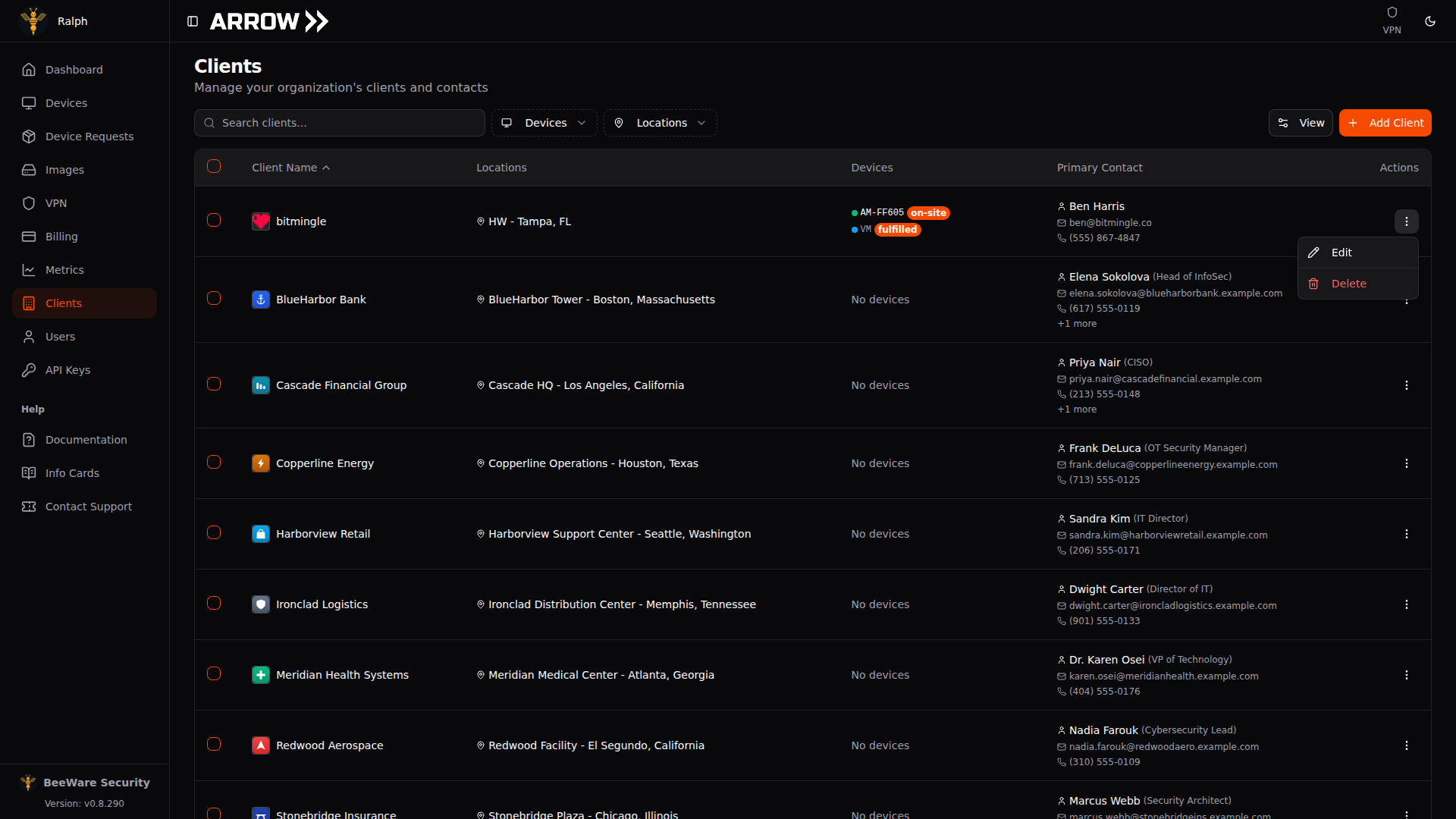
Task: Choose Edit from the context menu
Action: [x=1357, y=253]
